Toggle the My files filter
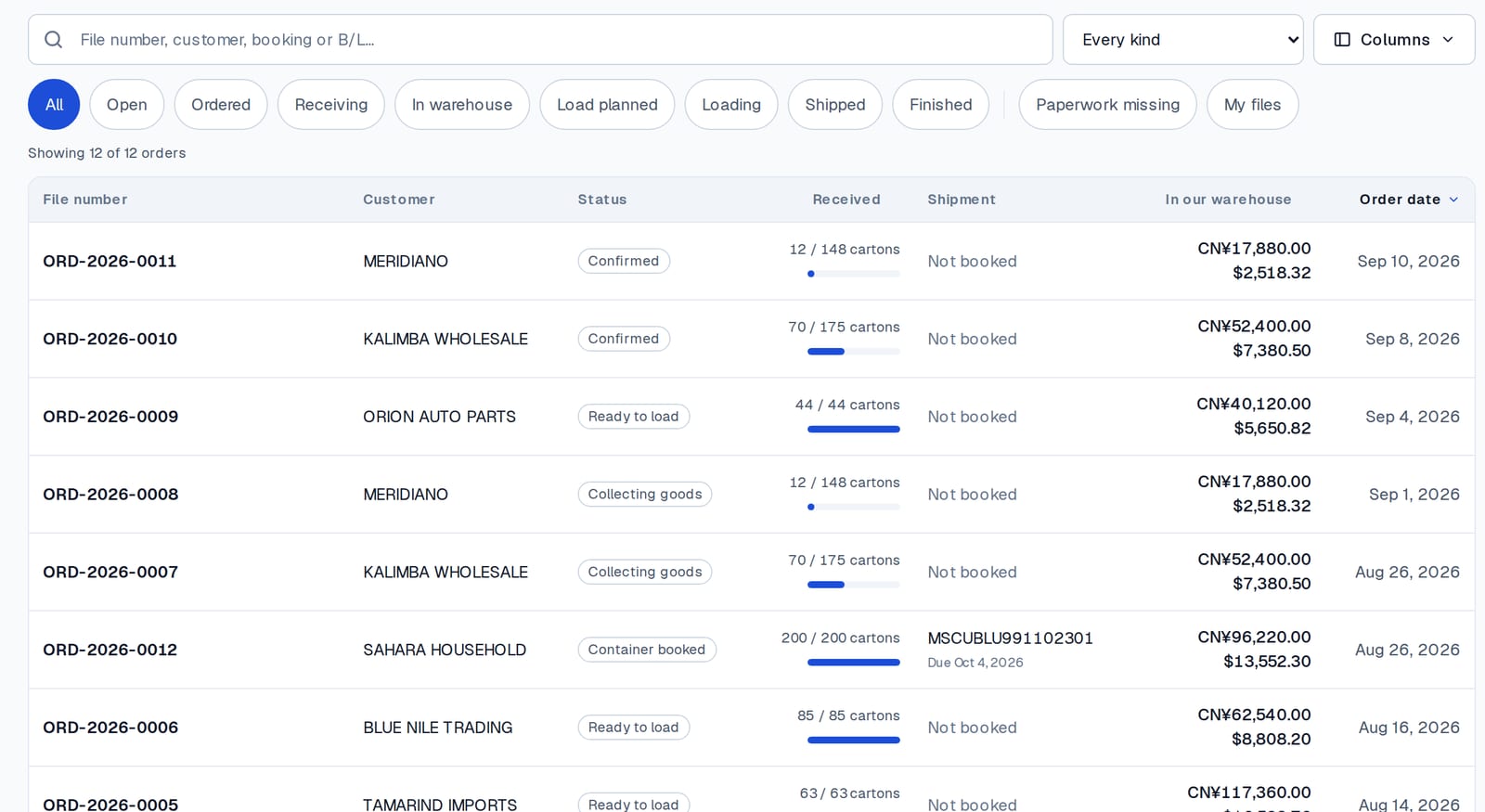This screenshot has height=812, width=1485. pyautogui.click(x=1253, y=105)
